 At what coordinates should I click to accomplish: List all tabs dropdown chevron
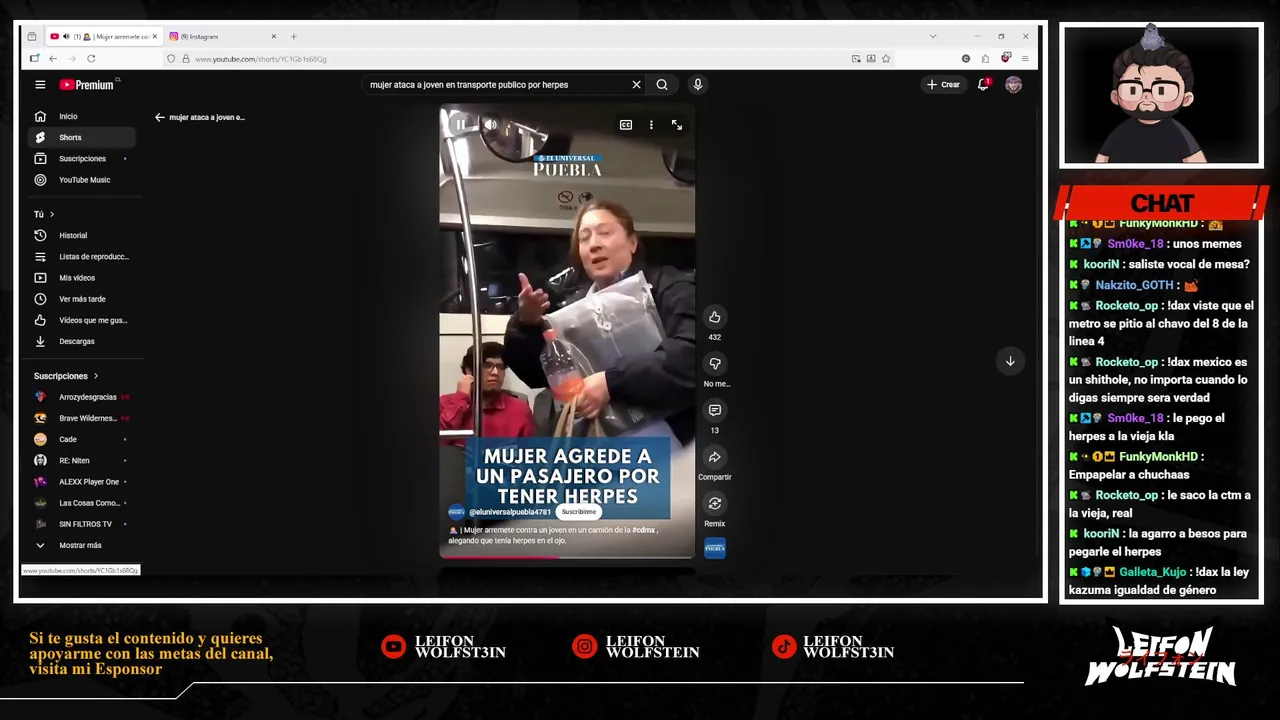coord(933,37)
